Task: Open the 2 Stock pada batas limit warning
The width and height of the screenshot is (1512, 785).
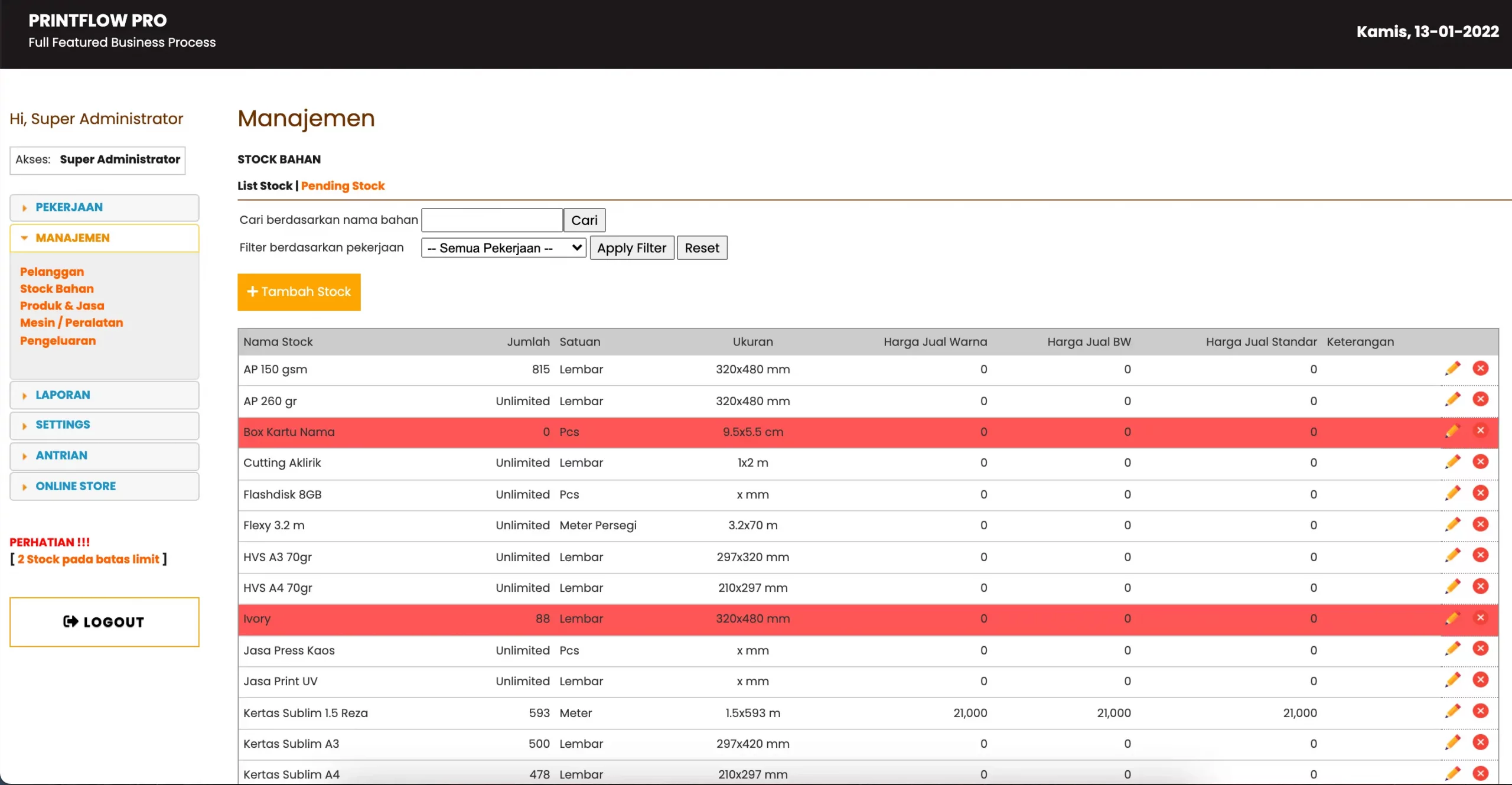Action: 88,559
